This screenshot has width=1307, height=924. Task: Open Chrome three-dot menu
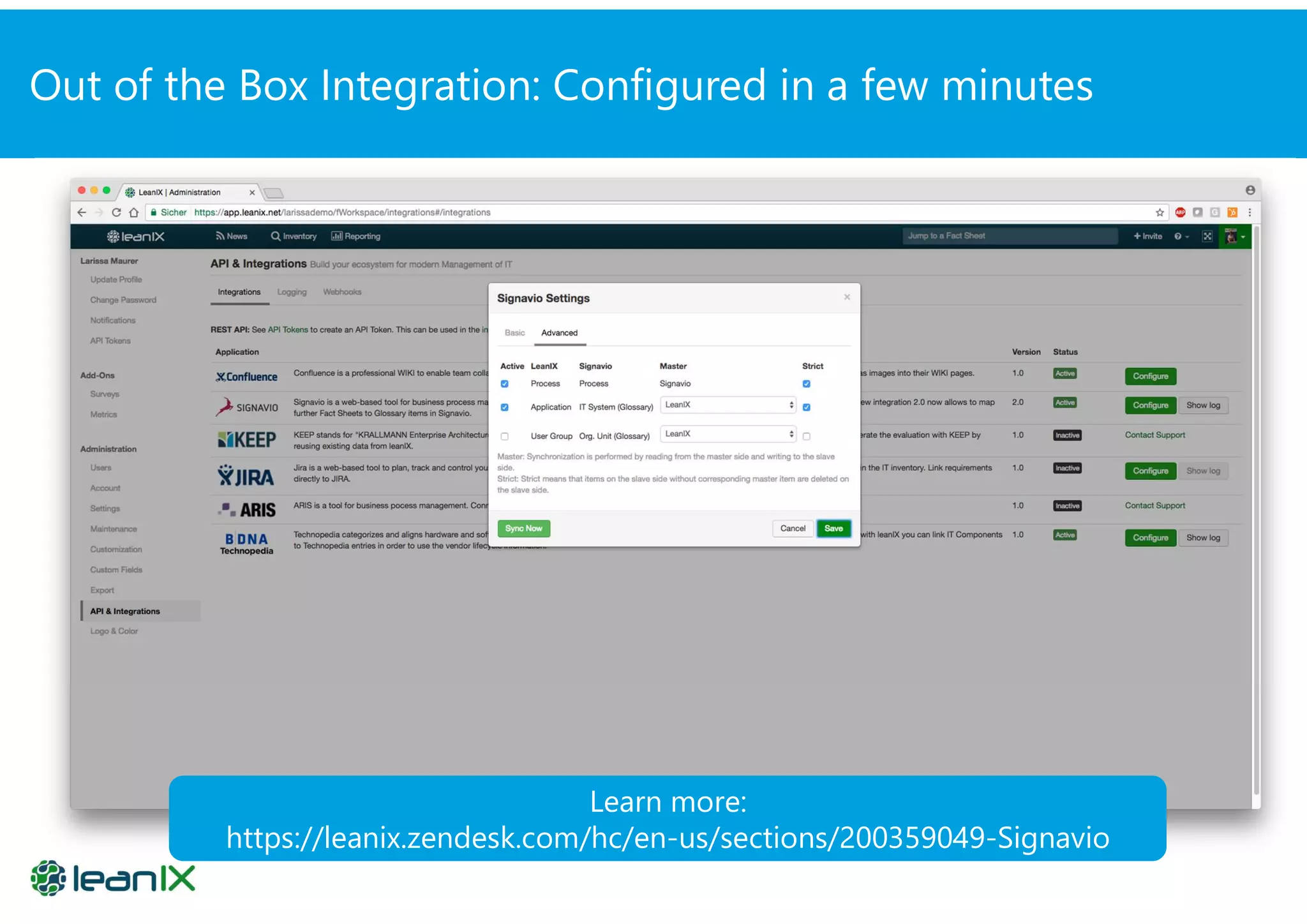coord(1250,212)
